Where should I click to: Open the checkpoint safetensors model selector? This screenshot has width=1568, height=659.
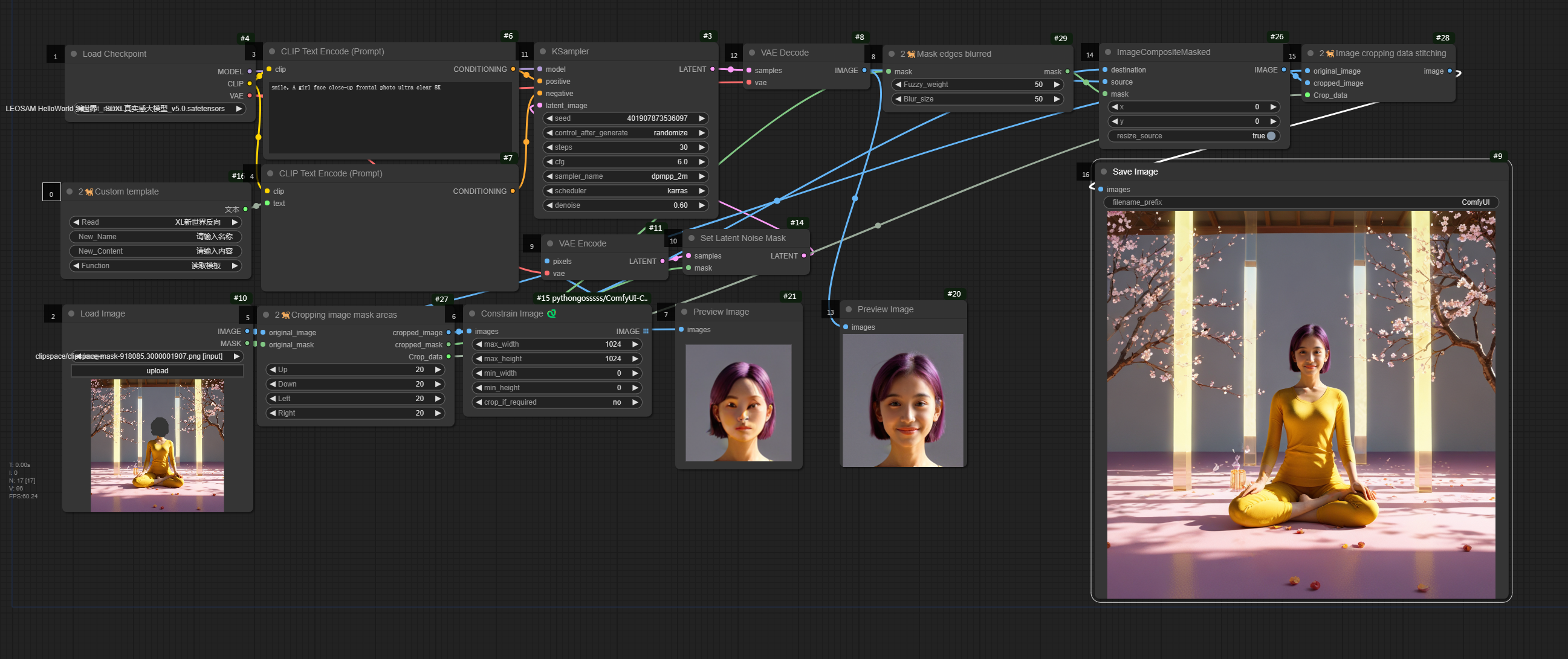[x=157, y=109]
